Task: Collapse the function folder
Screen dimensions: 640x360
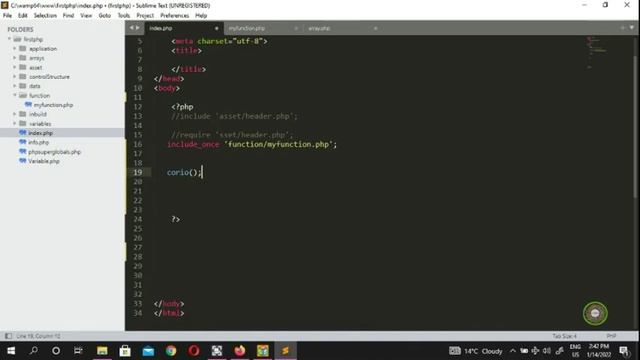Action: (x=15, y=96)
